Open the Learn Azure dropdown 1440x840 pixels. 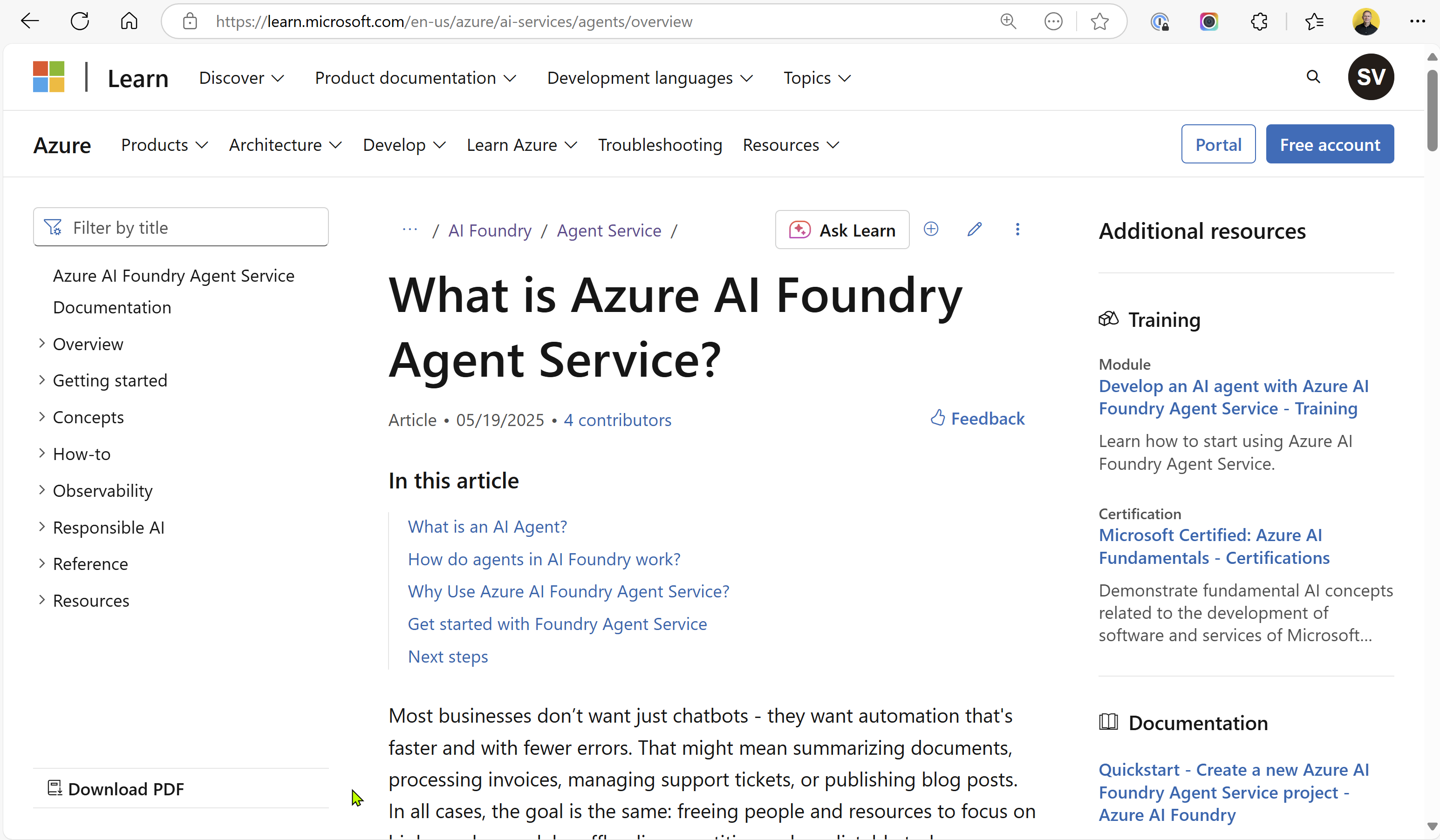(x=522, y=145)
